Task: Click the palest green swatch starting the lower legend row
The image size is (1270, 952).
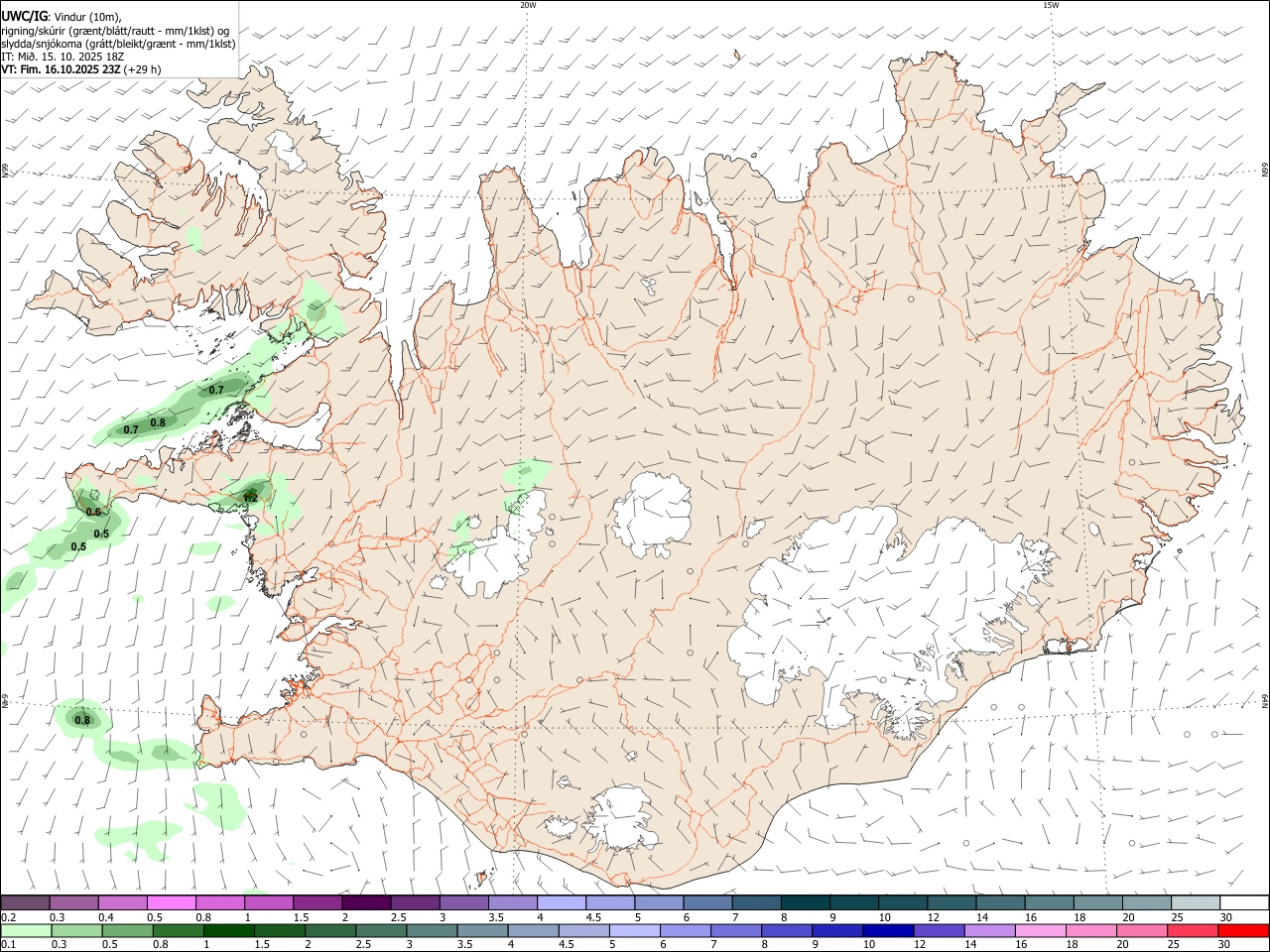Action: [x=26, y=930]
